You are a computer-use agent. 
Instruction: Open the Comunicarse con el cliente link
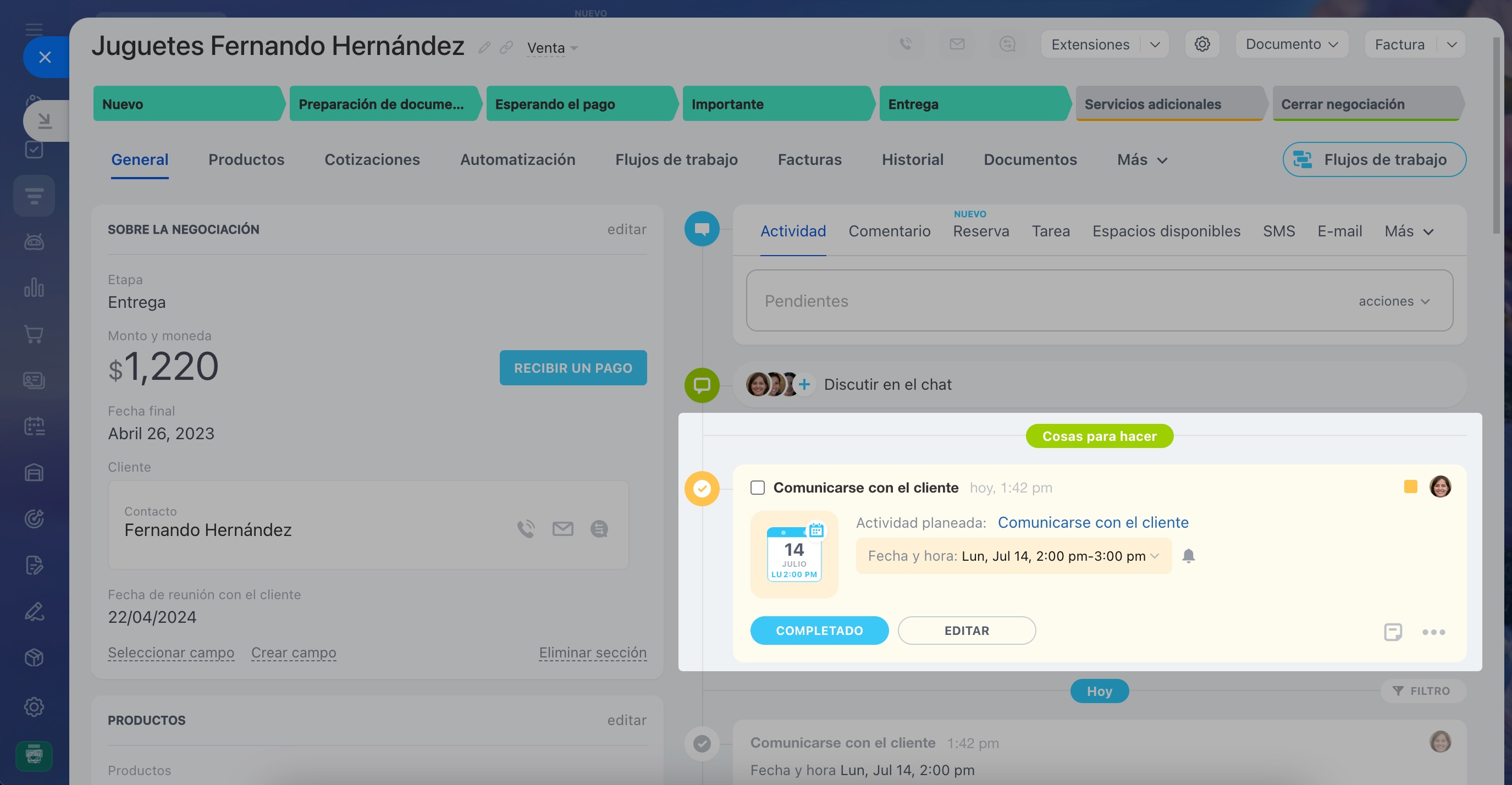[1093, 522]
